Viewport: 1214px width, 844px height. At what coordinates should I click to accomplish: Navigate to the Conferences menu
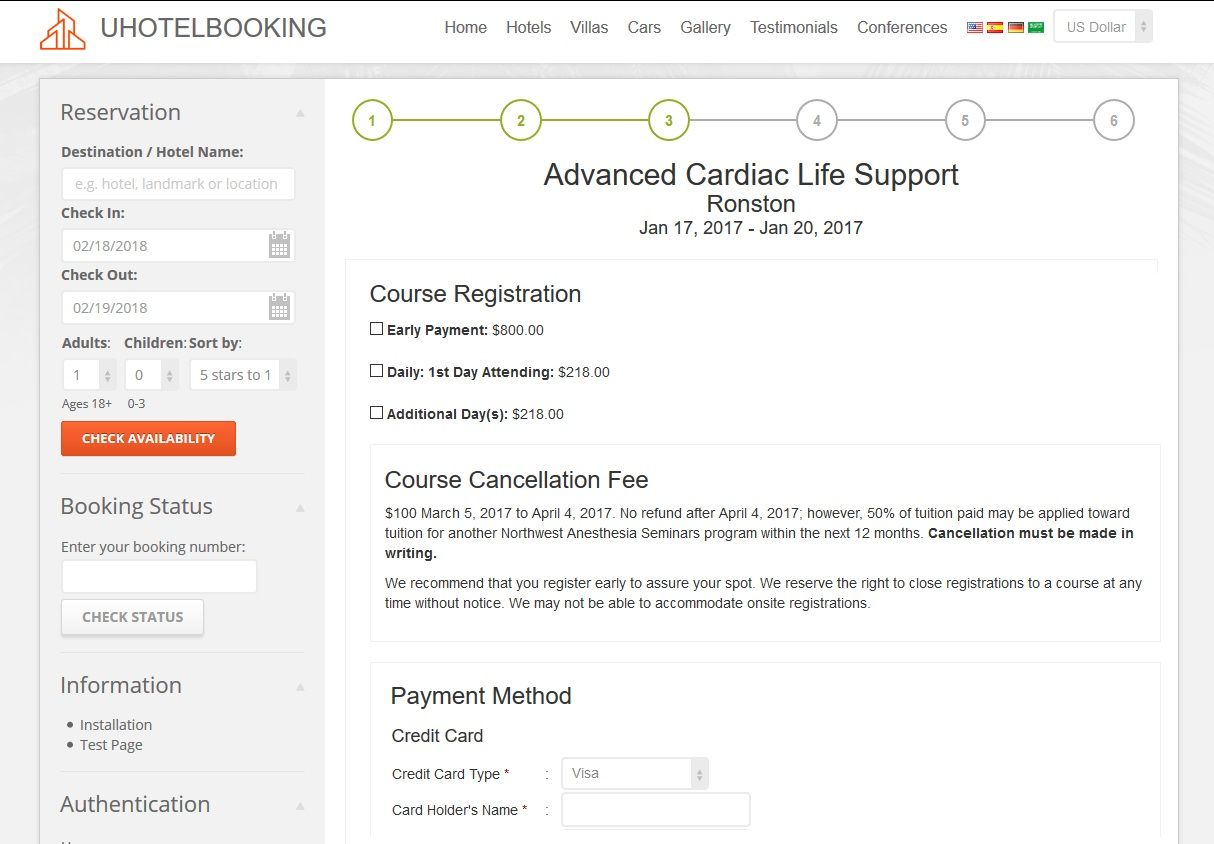[901, 28]
